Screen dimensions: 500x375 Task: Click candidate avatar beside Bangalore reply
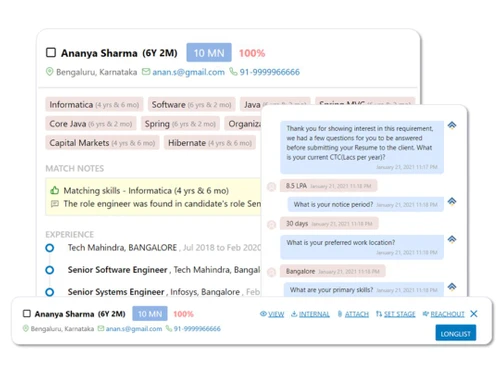(x=272, y=272)
